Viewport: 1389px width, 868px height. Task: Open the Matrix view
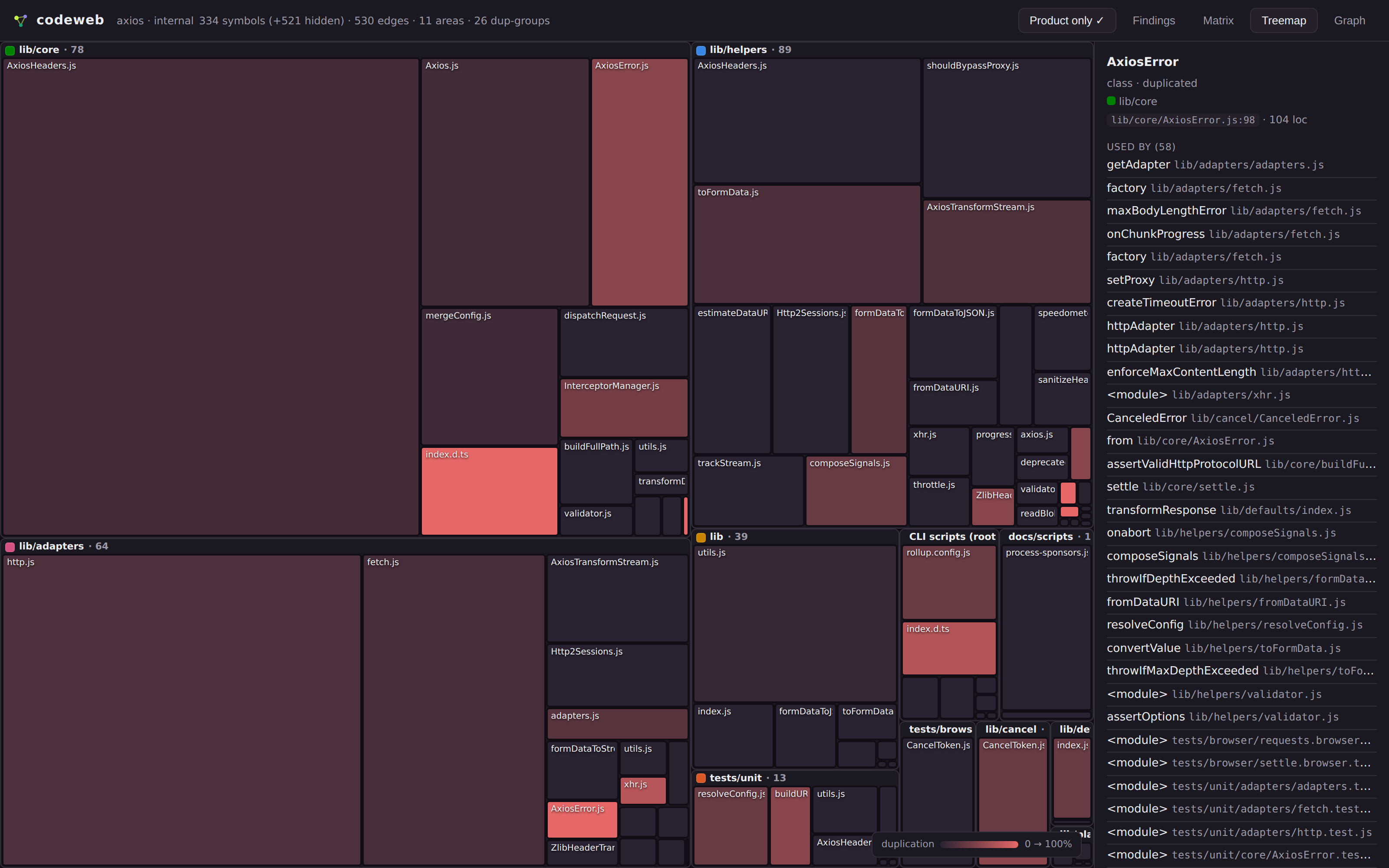pos(1218,21)
